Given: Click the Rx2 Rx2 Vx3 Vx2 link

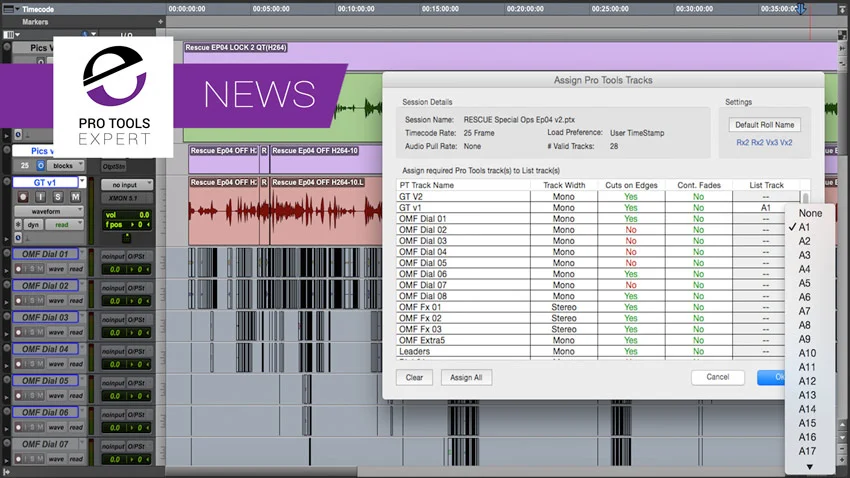Looking at the screenshot, I should tap(764, 143).
